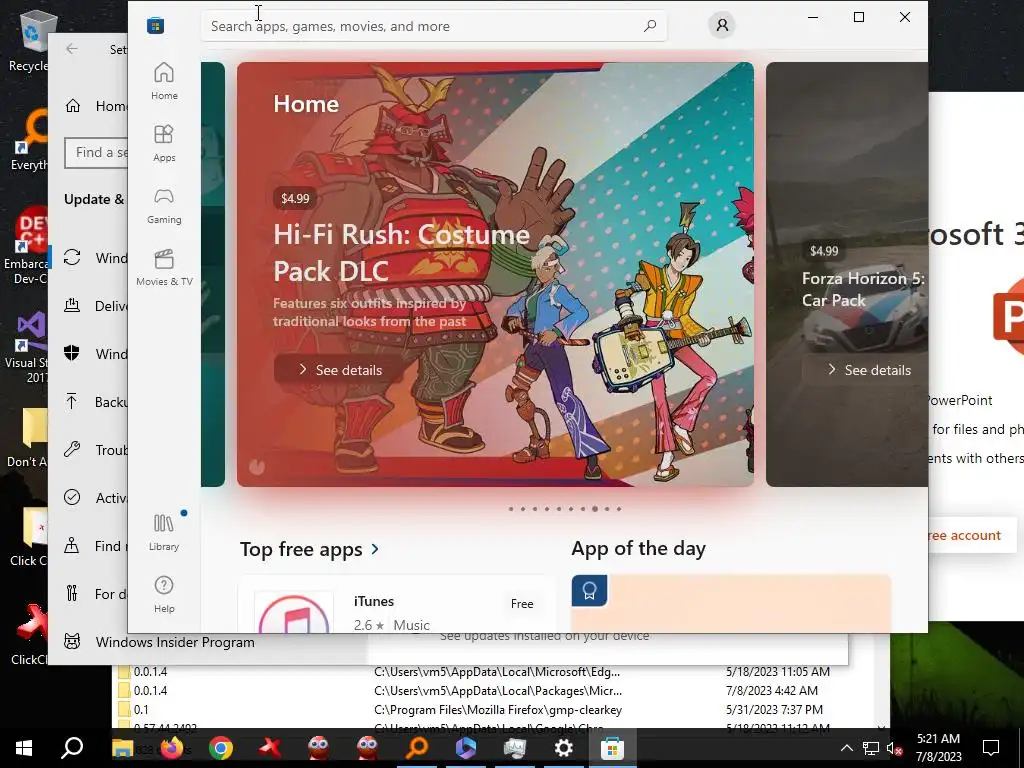
Task: Open the Home tab in Store sidebar
Action: click(164, 81)
